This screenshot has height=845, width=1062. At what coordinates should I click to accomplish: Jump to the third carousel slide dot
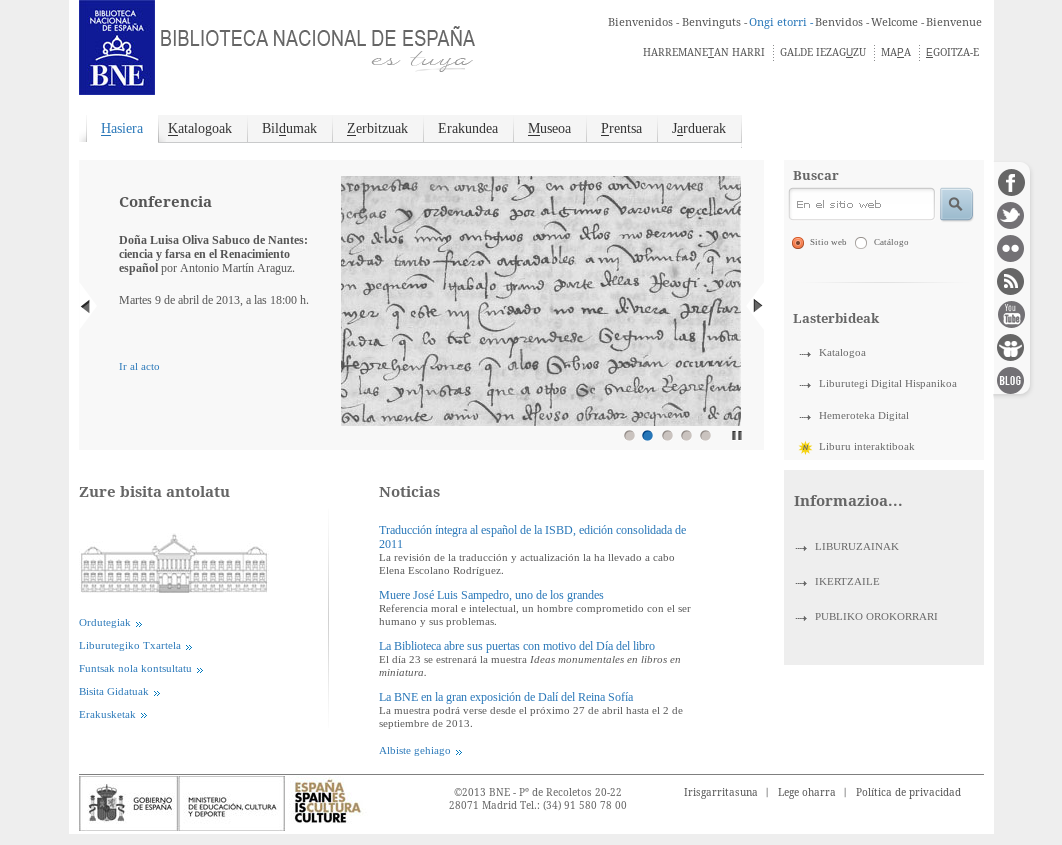(x=667, y=435)
